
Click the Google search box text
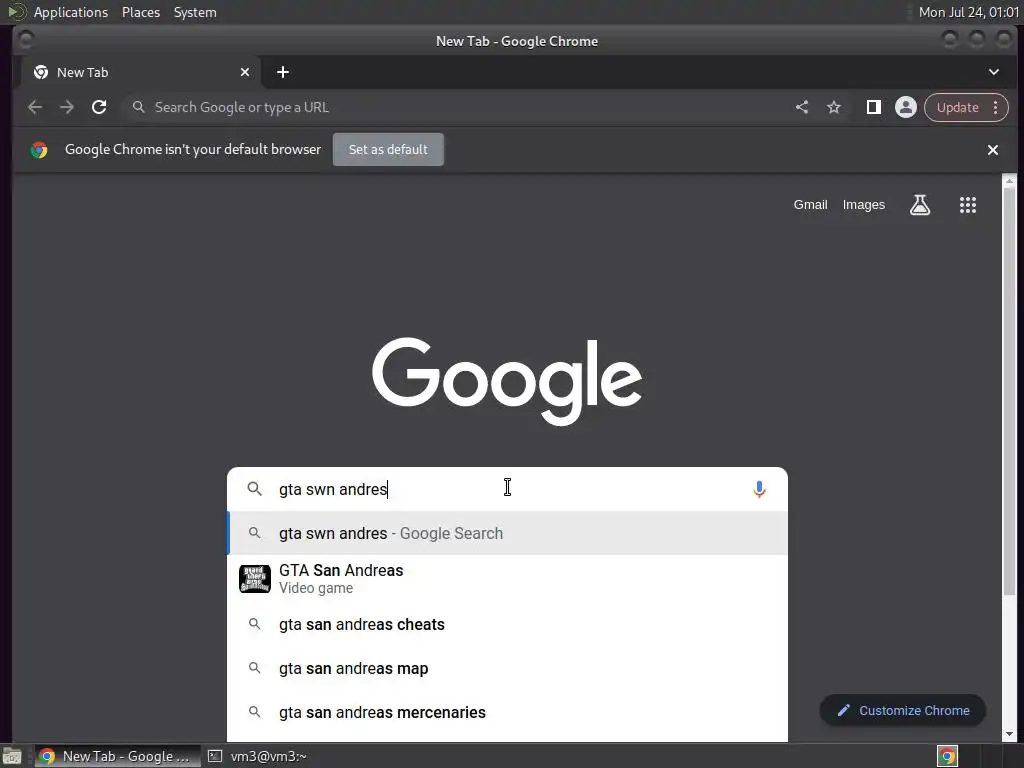click(333, 489)
